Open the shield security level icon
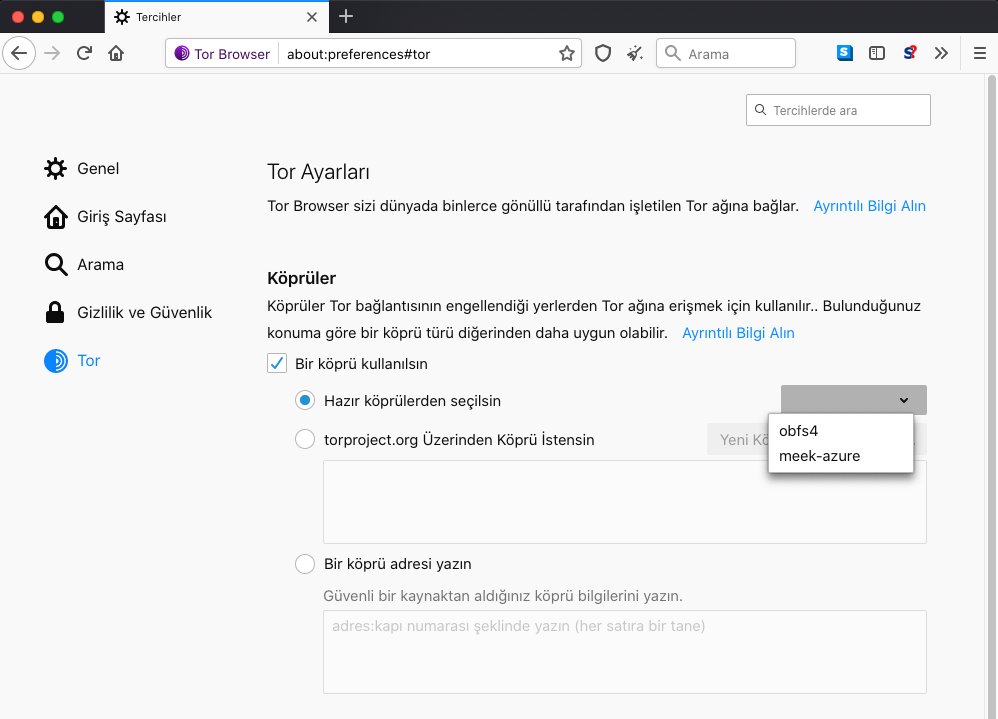 [x=603, y=53]
